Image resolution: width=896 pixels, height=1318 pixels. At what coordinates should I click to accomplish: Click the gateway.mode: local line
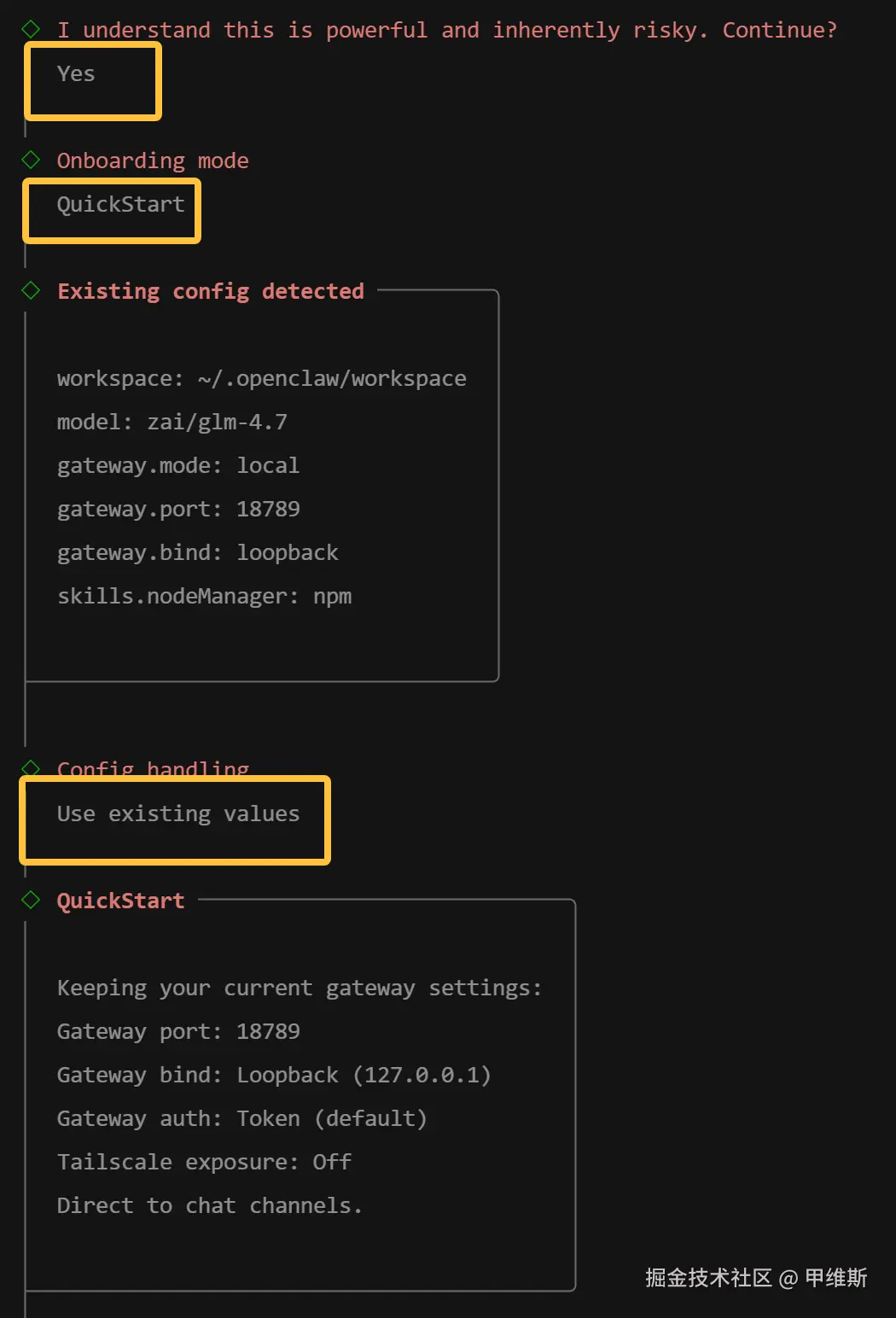point(177,466)
